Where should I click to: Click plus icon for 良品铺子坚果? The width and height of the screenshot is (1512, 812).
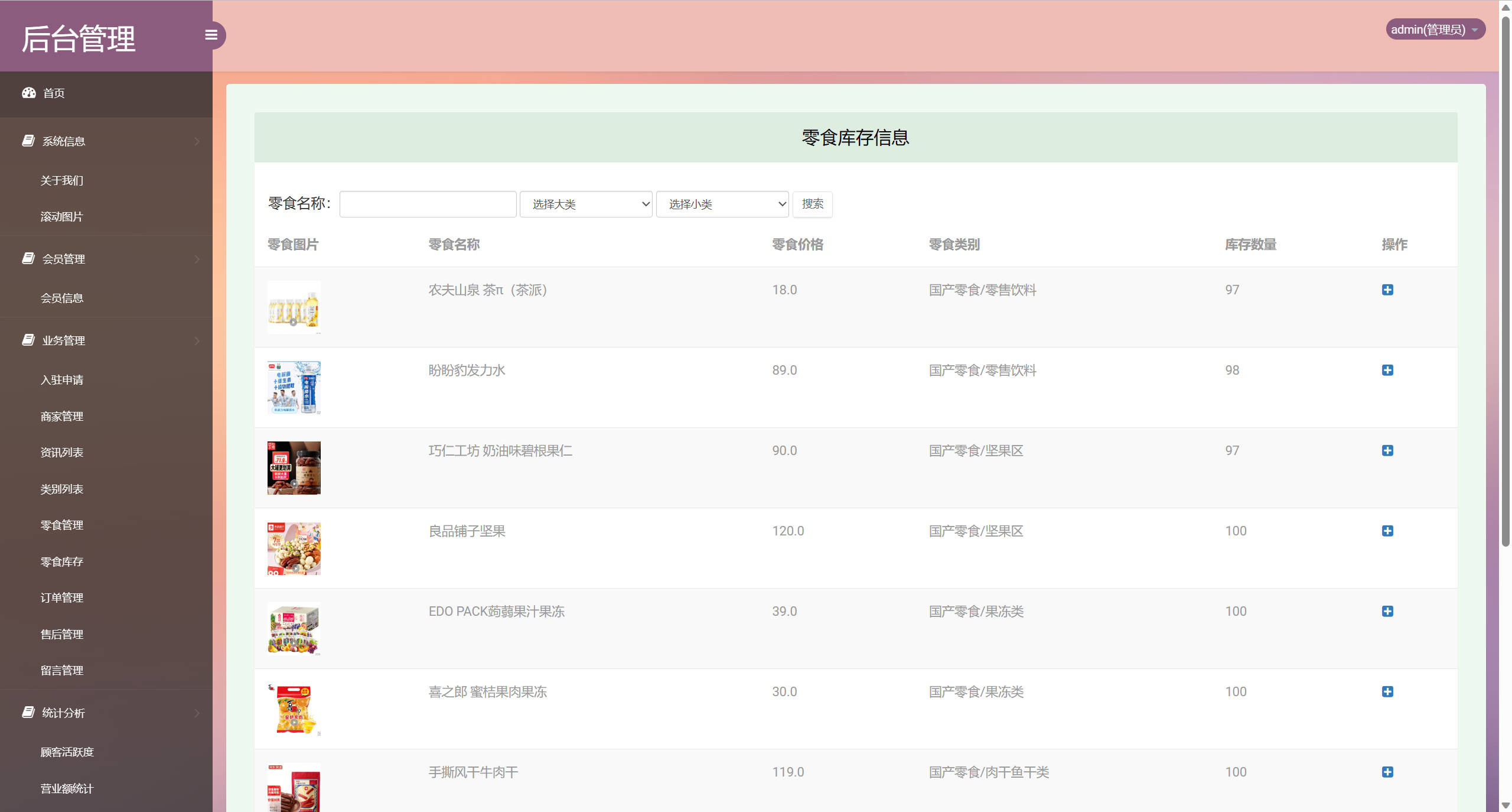(1387, 531)
